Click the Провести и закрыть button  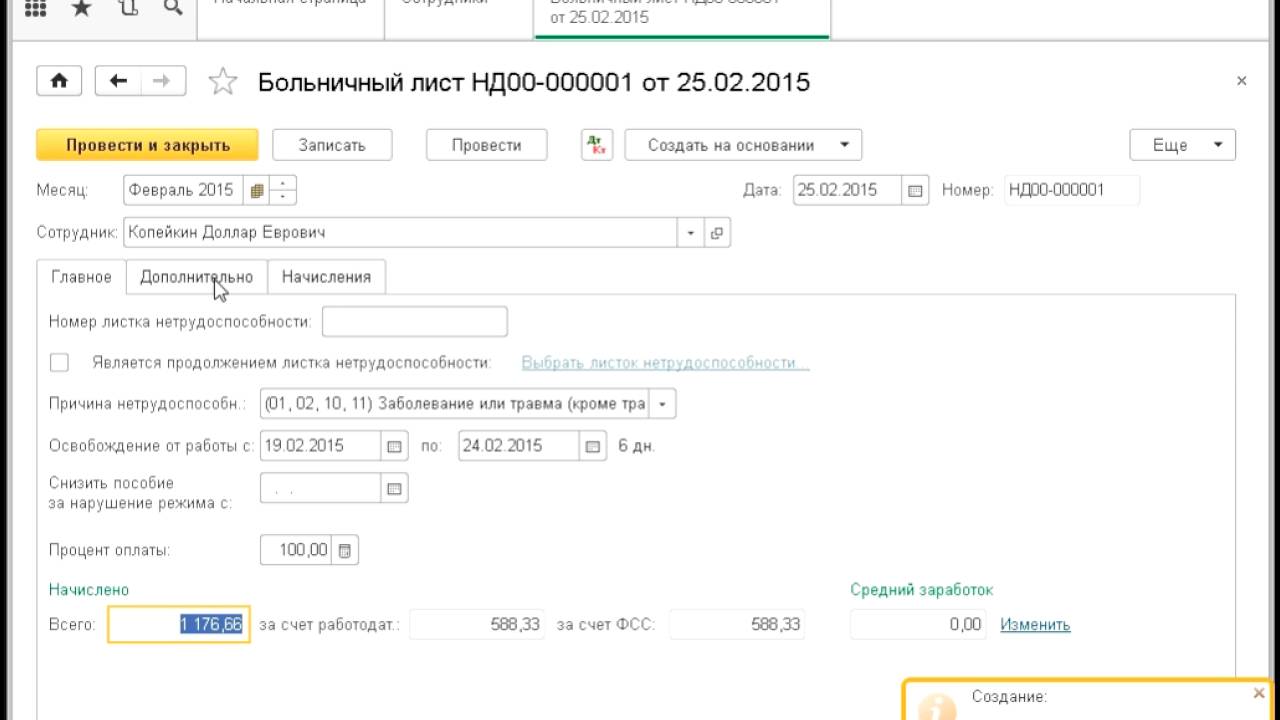[148, 145]
